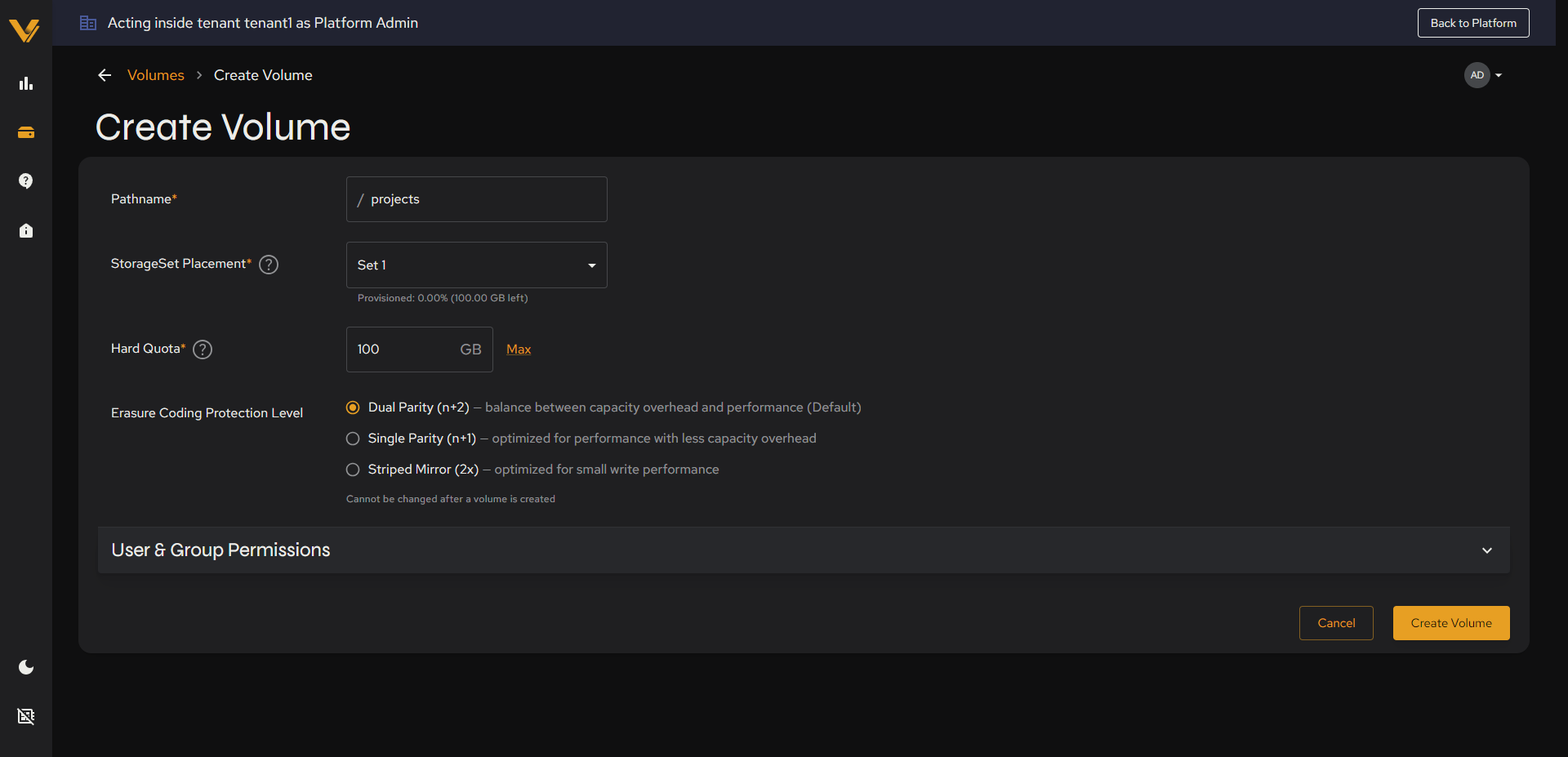Open the StorageSet Placement Set 1 dropdown
The height and width of the screenshot is (757, 1568).
coord(477,265)
